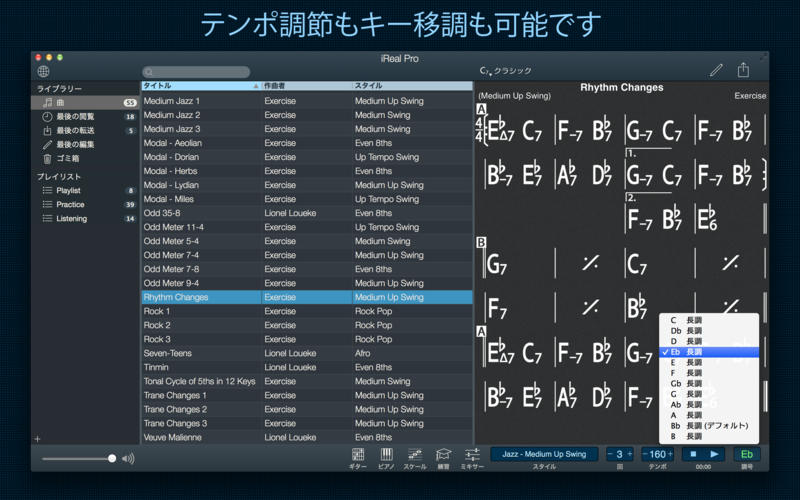Click section B rehearsal mark in chart
Image resolution: width=800 pixels, height=500 pixels.
481,243
